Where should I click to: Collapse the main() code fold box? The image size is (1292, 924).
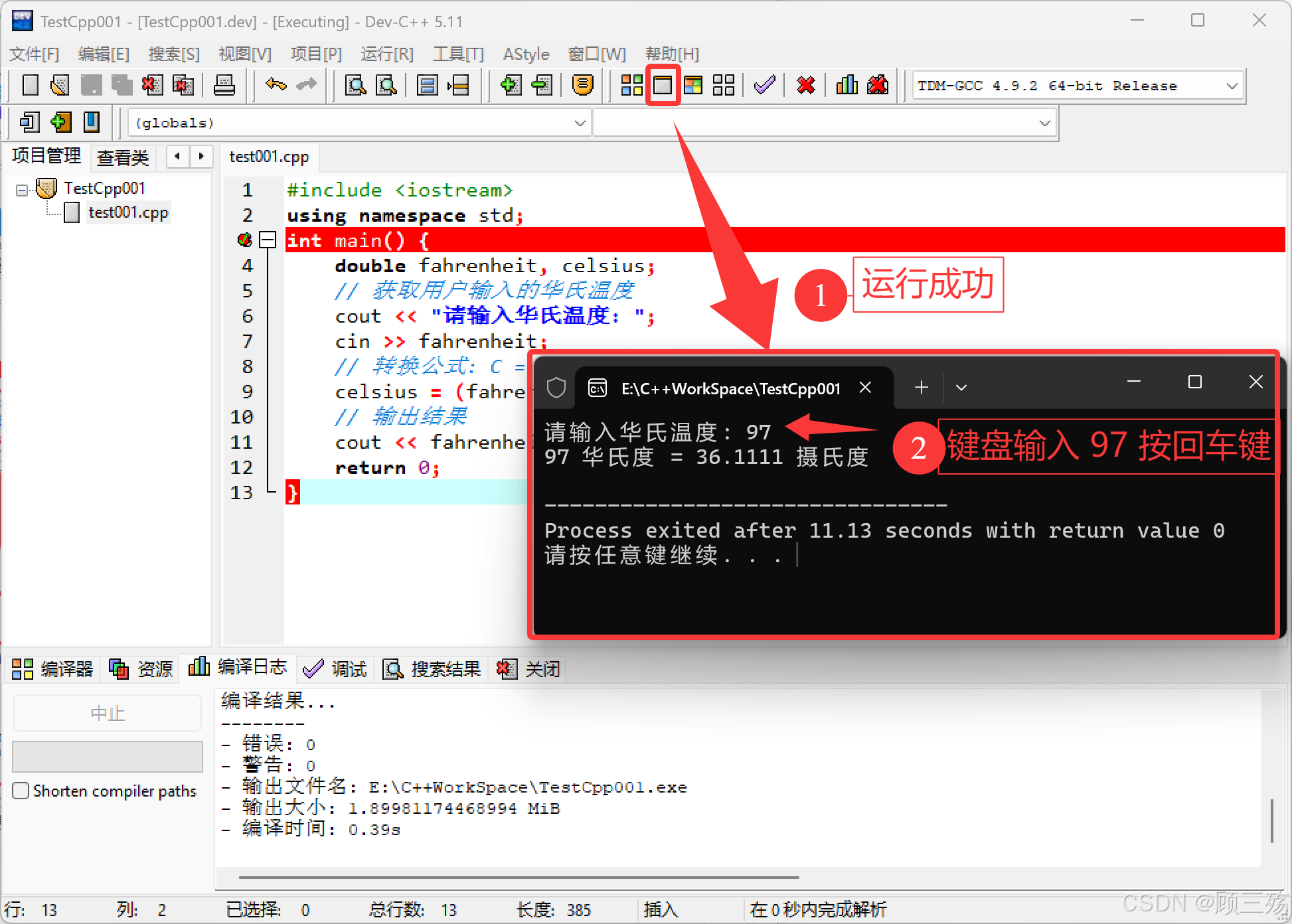tap(268, 240)
